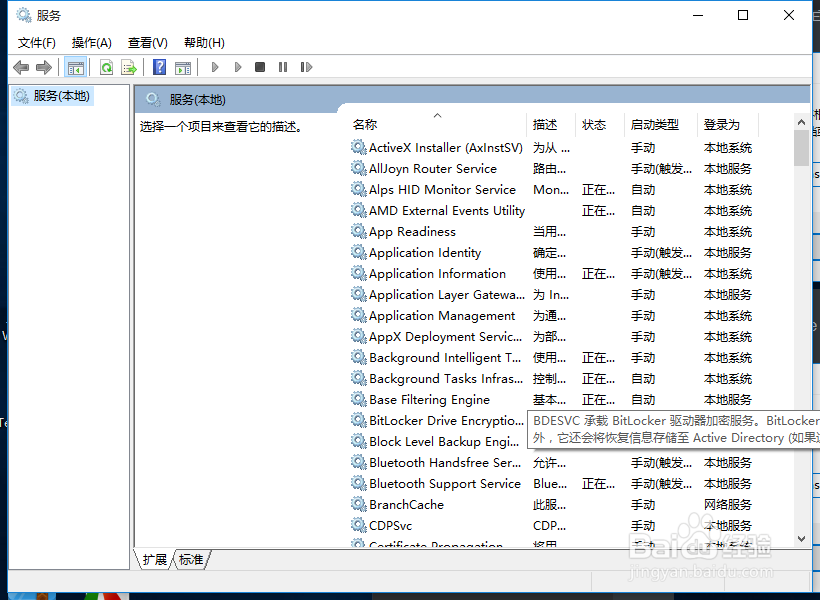Toggle the show/hide console tree icon
Image resolution: width=820 pixels, height=600 pixels.
click(x=75, y=67)
